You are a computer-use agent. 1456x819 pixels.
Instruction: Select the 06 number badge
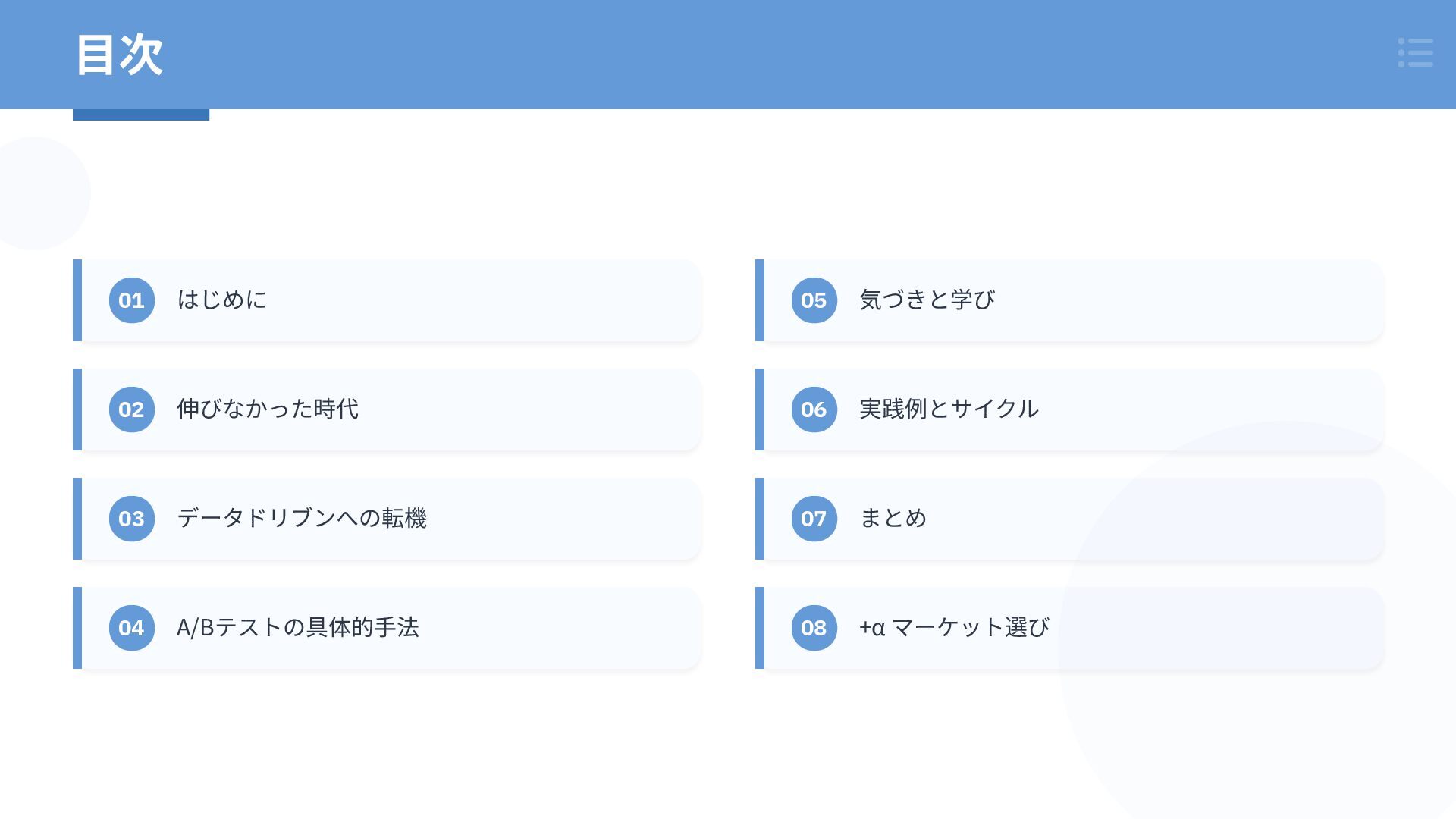pyautogui.click(x=814, y=409)
